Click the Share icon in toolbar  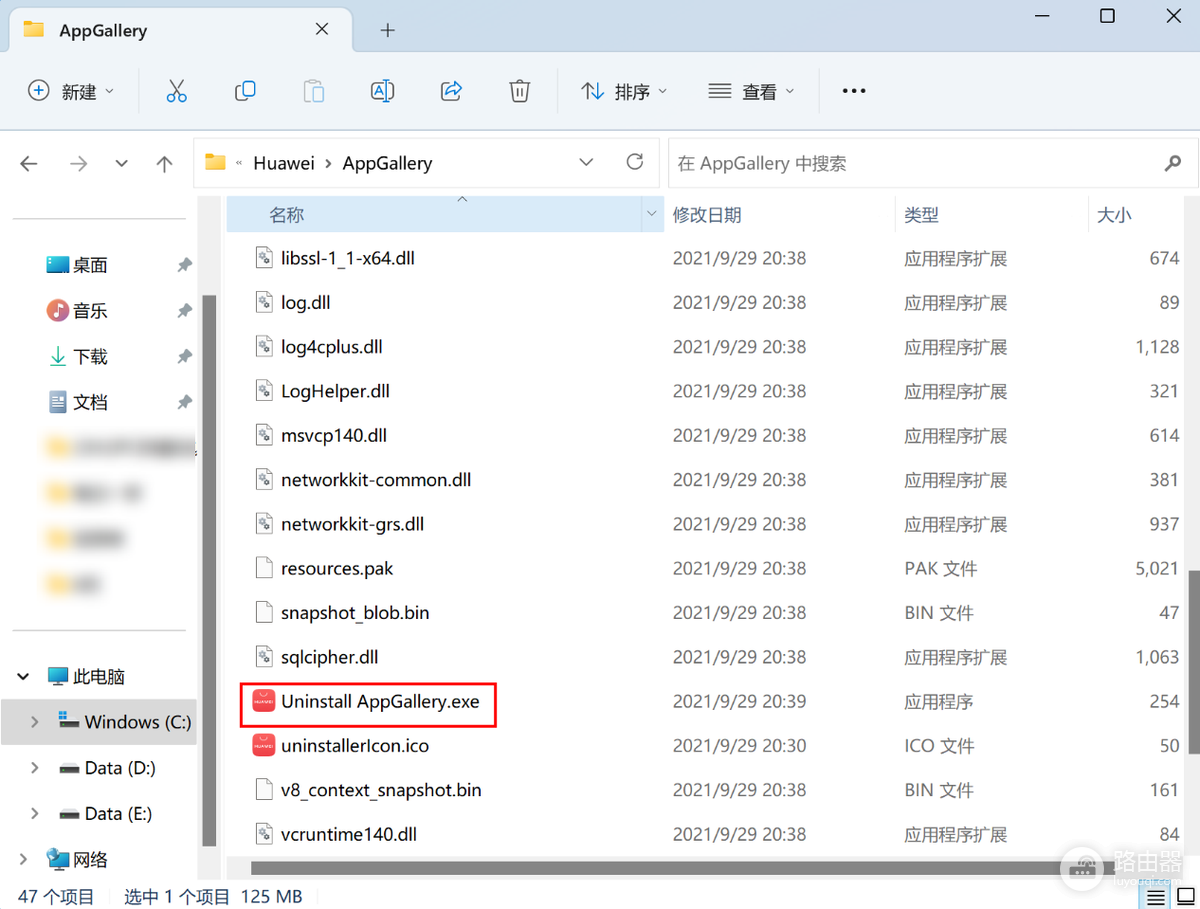click(x=451, y=91)
